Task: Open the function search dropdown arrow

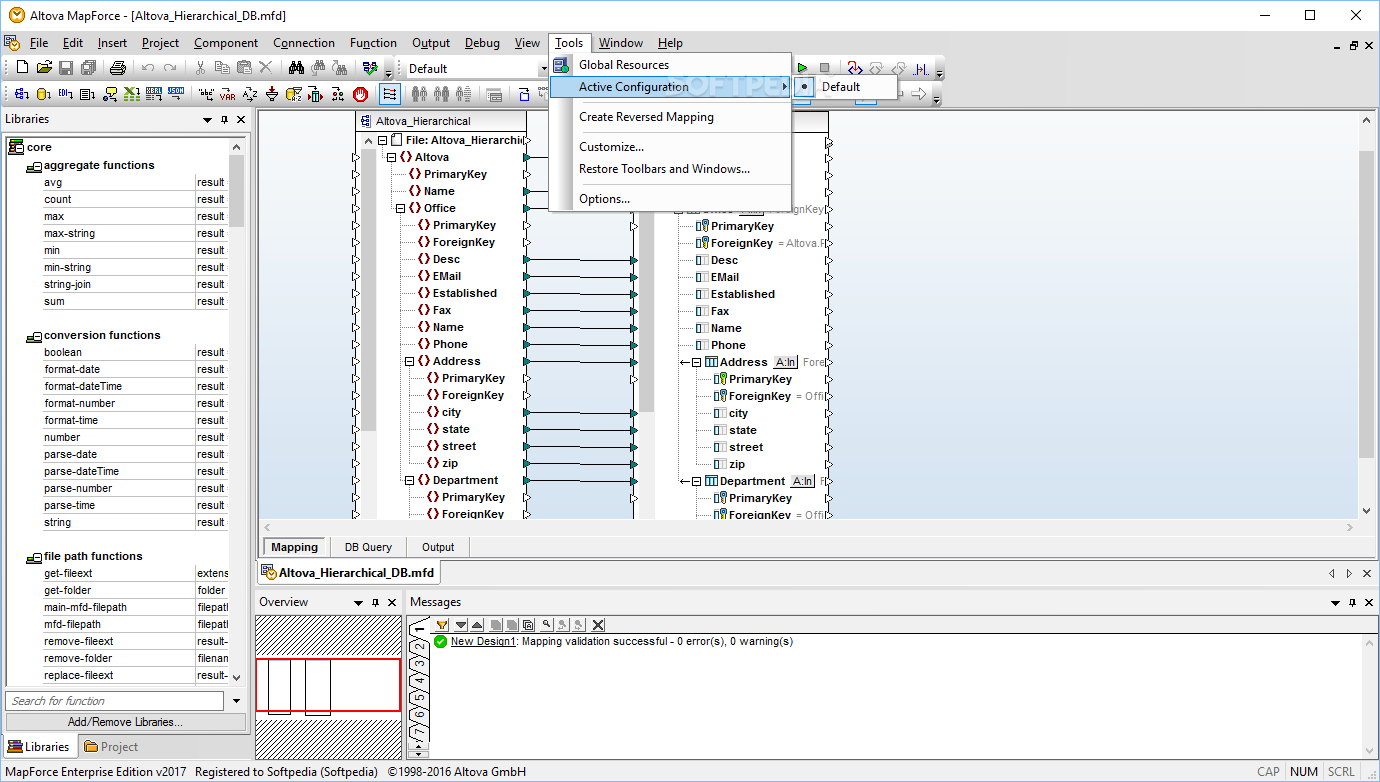Action: tap(237, 701)
